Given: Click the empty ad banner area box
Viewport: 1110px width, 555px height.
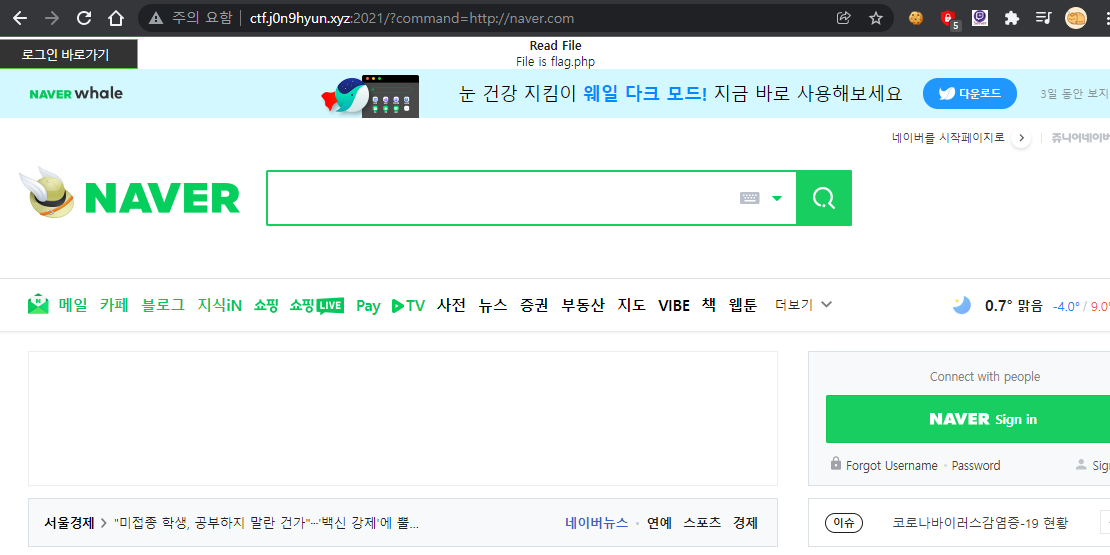Looking at the screenshot, I should (403, 418).
